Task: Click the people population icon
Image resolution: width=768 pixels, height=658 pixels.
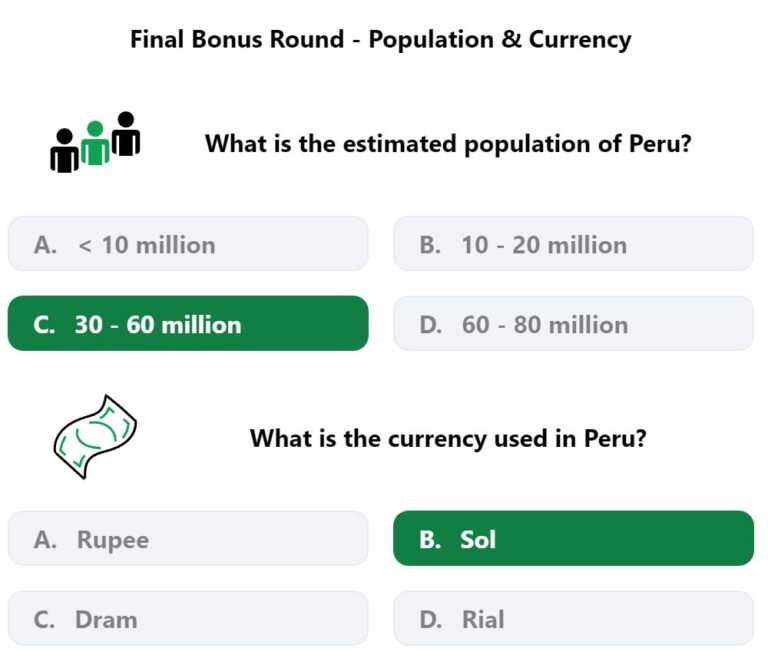Action: (x=95, y=142)
